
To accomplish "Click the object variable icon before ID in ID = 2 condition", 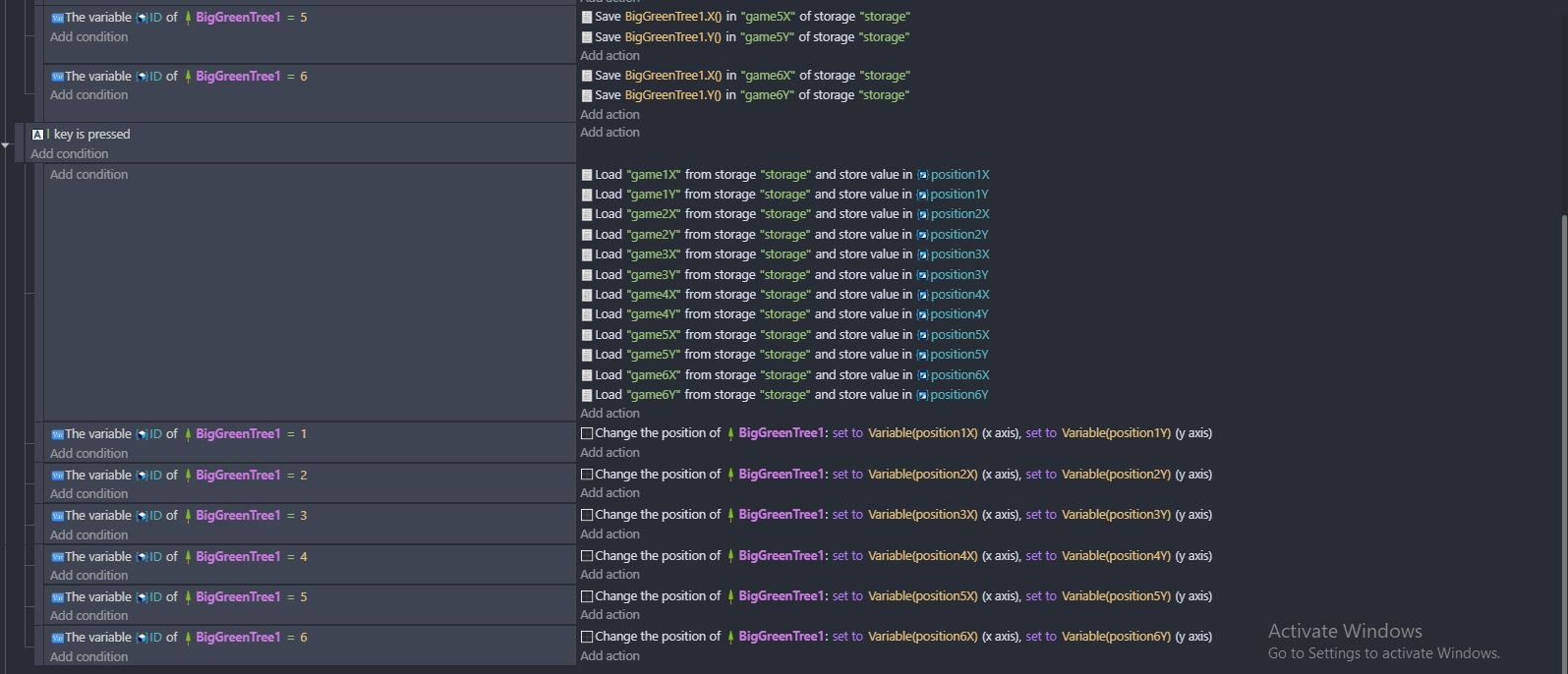I will [x=142, y=476].
